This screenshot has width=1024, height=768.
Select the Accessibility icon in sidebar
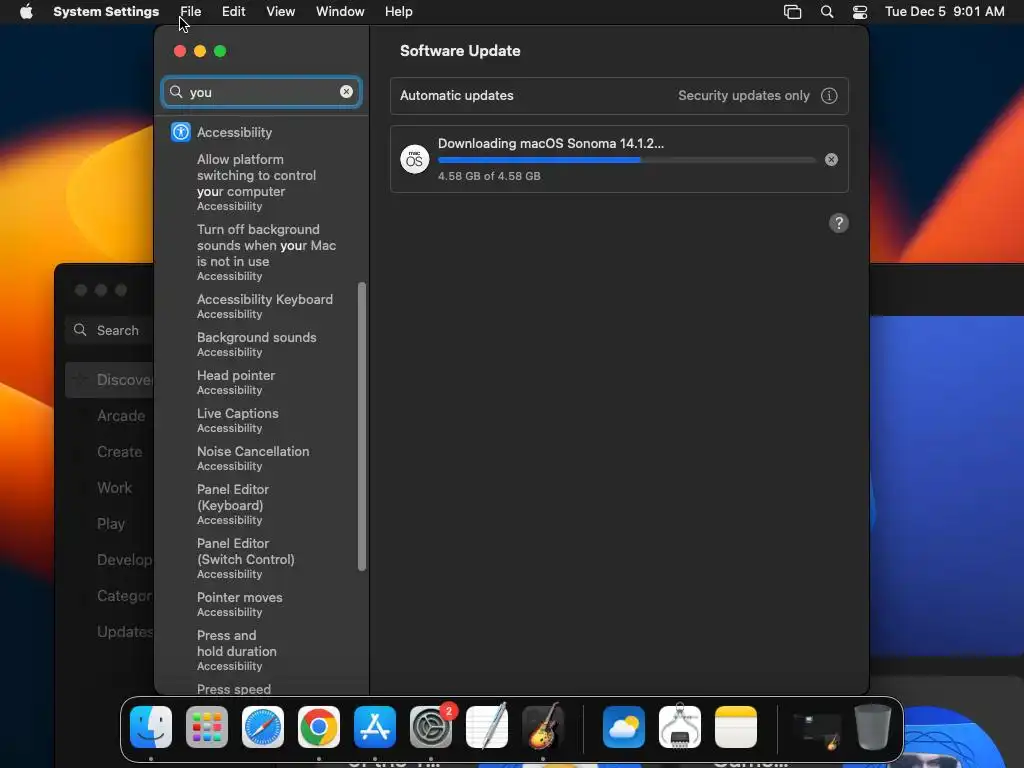(181, 132)
